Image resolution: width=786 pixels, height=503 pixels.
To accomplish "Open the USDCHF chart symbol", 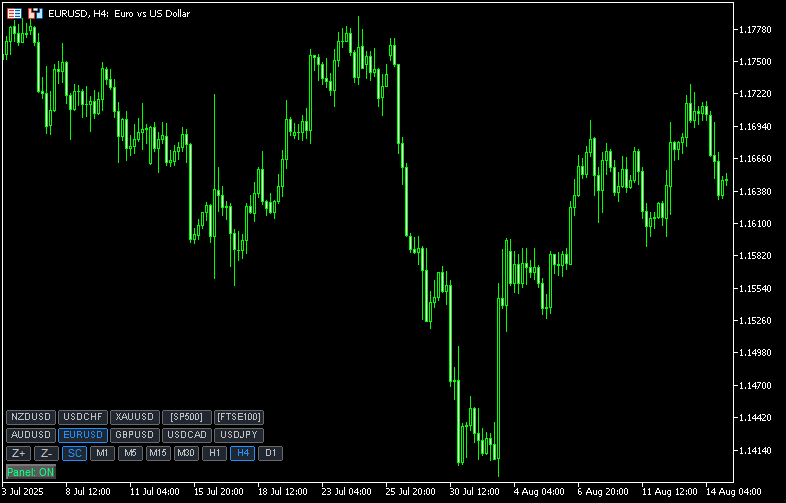I will [x=82, y=417].
